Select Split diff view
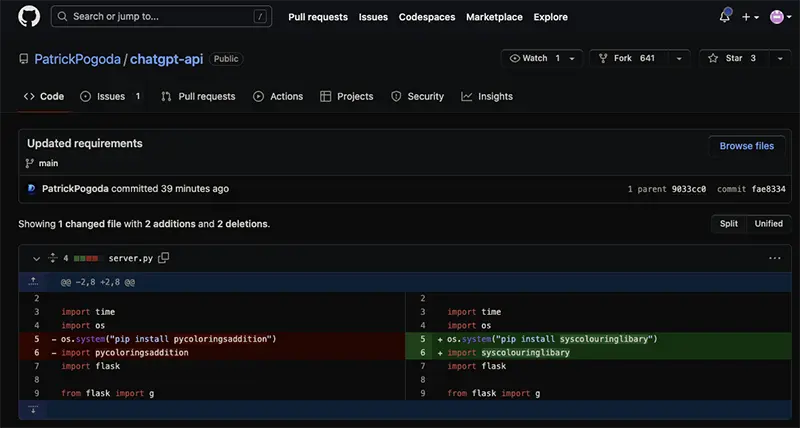The height and width of the screenshot is (428, 800). (729, 223)
